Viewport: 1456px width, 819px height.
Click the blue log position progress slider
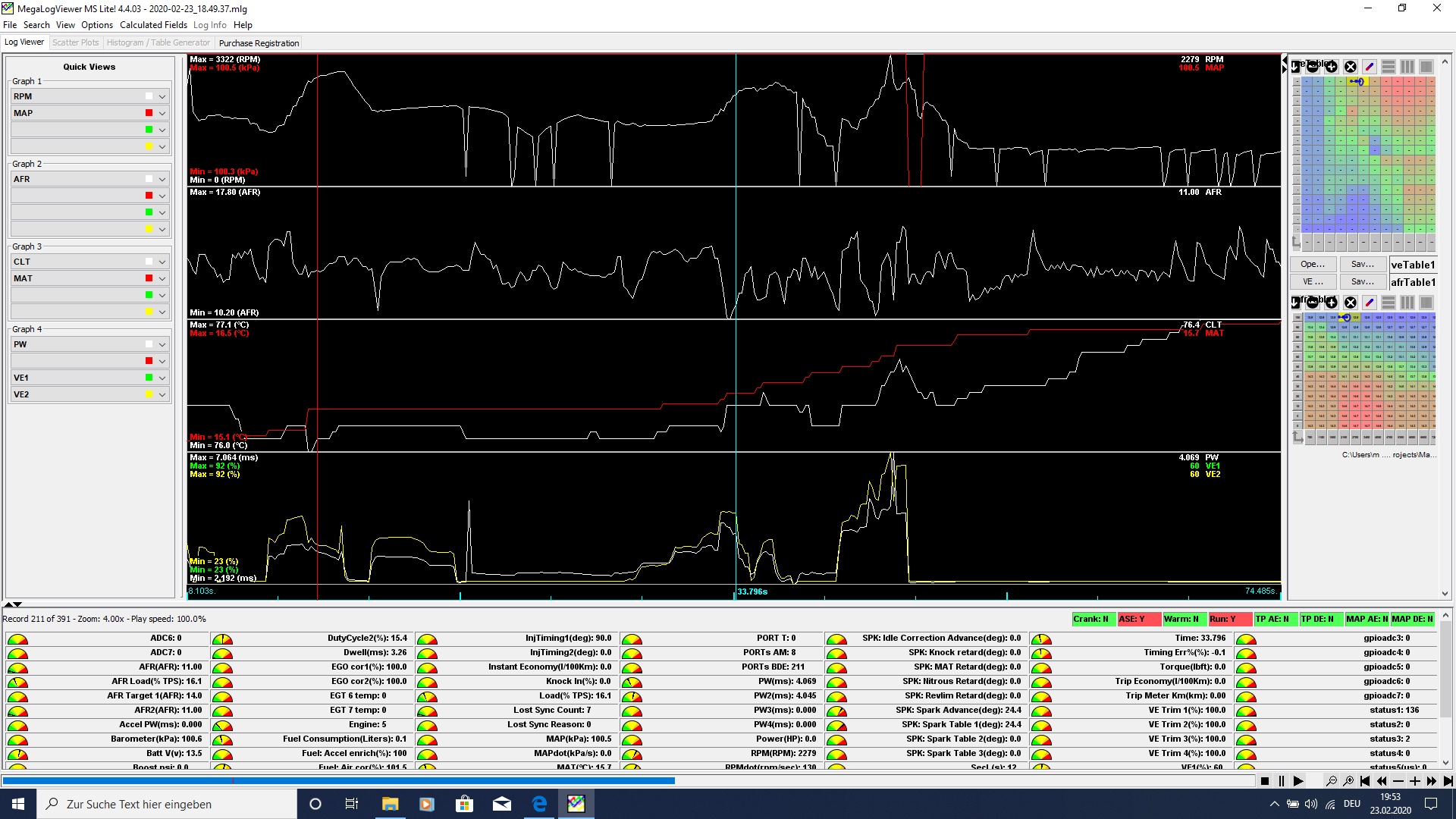tap(337, 780)
